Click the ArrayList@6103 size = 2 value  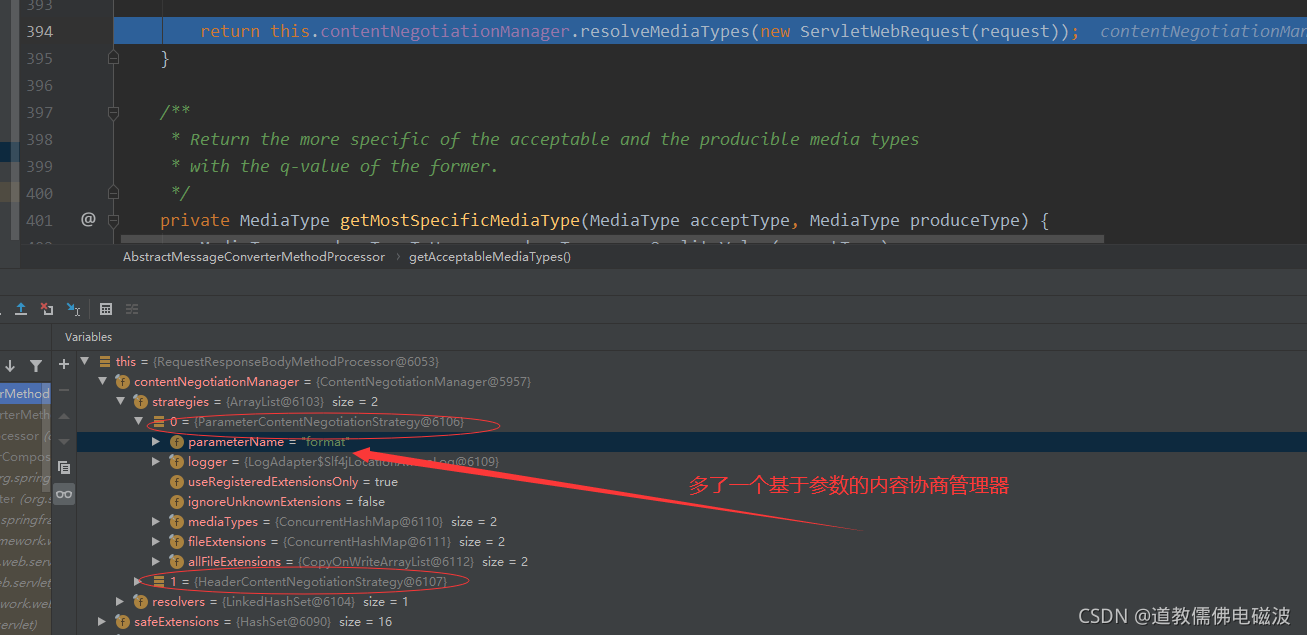[x=275, y=401]
